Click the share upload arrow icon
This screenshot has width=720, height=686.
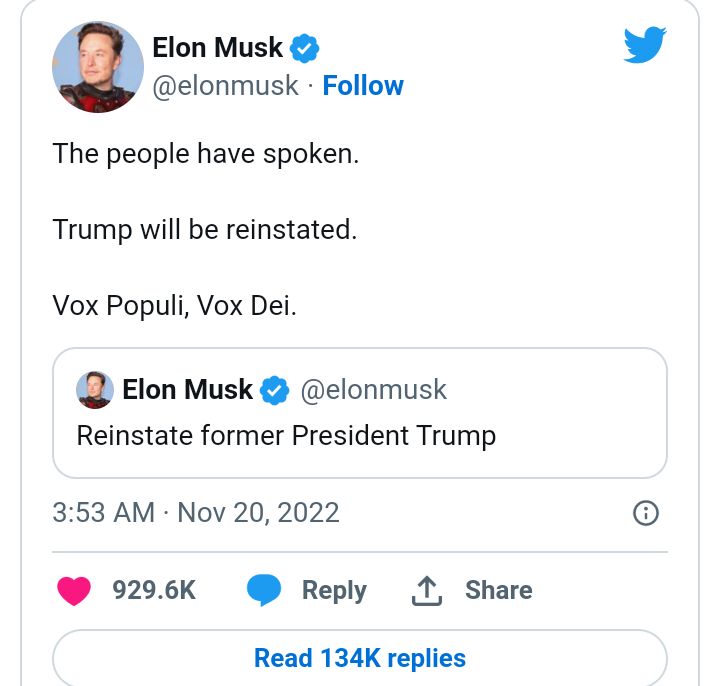tap(427, 590)
